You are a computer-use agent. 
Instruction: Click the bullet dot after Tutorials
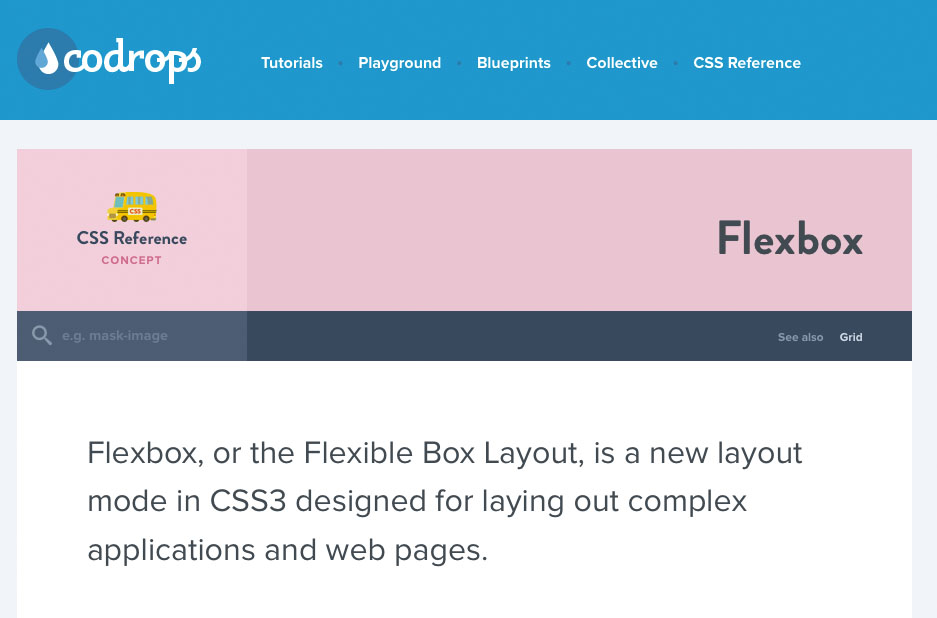pos(340,62)
